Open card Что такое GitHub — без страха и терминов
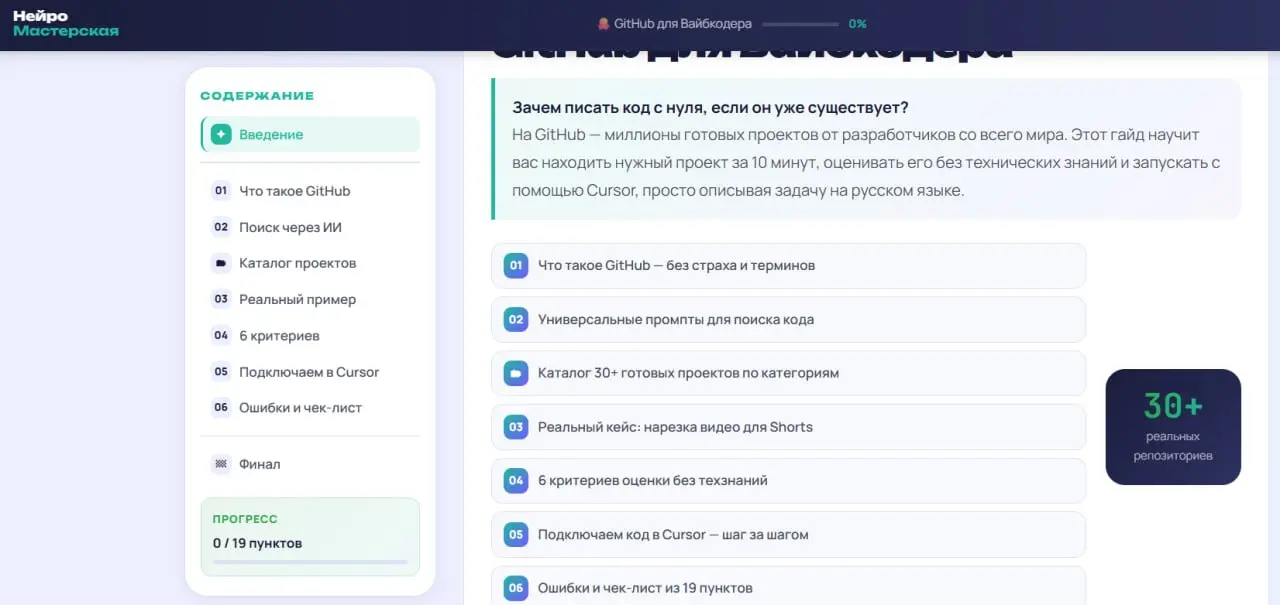 pyautogui.click(x=788, y=266)
